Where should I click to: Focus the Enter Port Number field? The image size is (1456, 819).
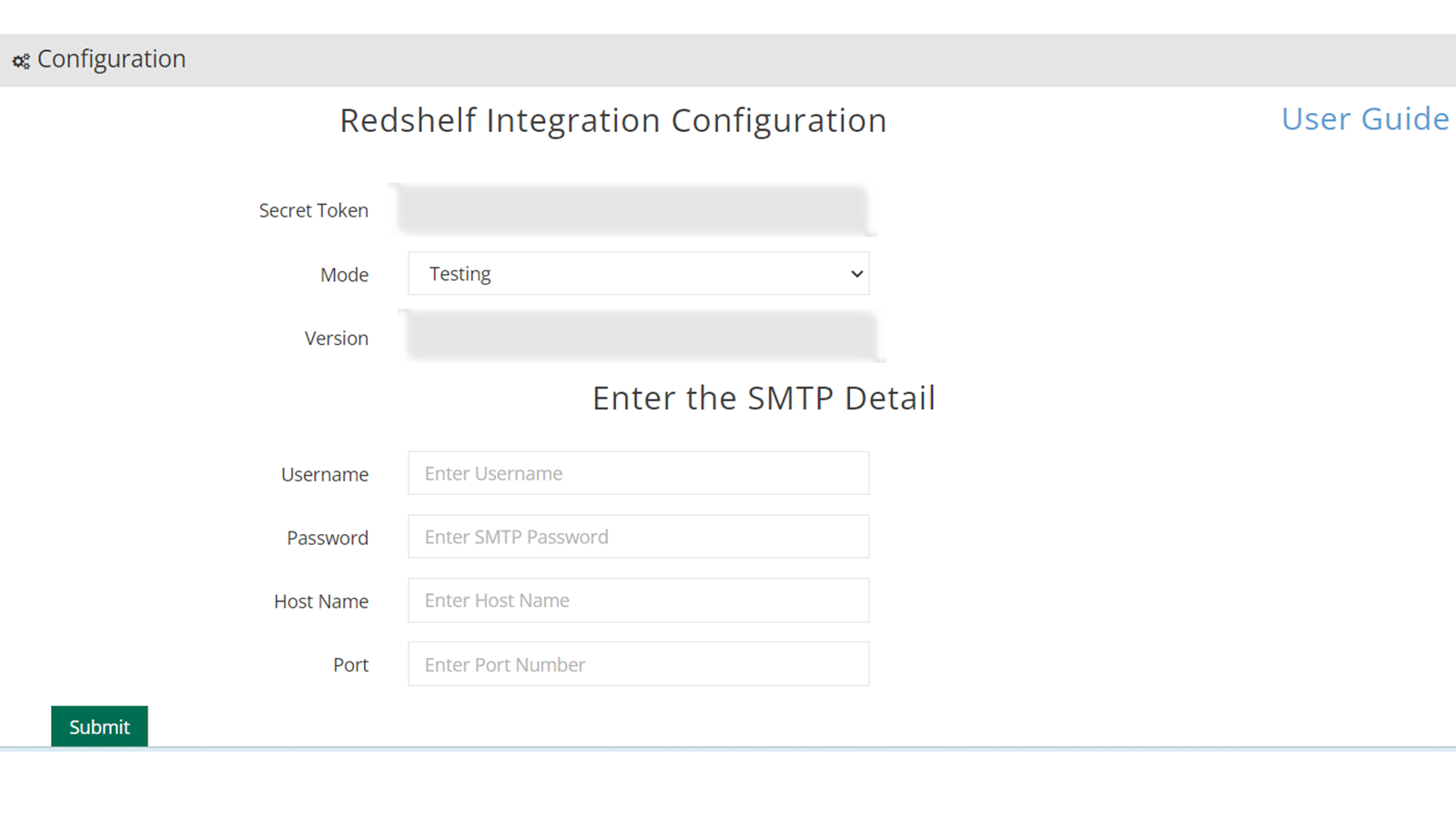click(639, 664)
